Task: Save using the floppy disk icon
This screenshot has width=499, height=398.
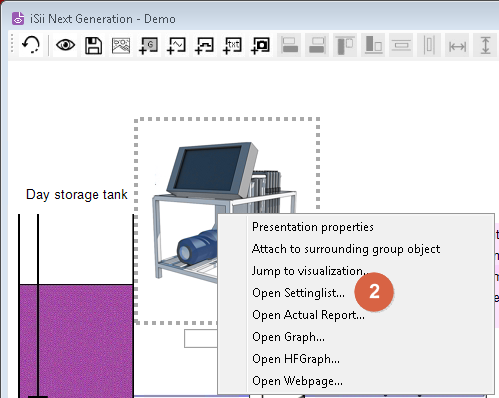Action: 93,45
